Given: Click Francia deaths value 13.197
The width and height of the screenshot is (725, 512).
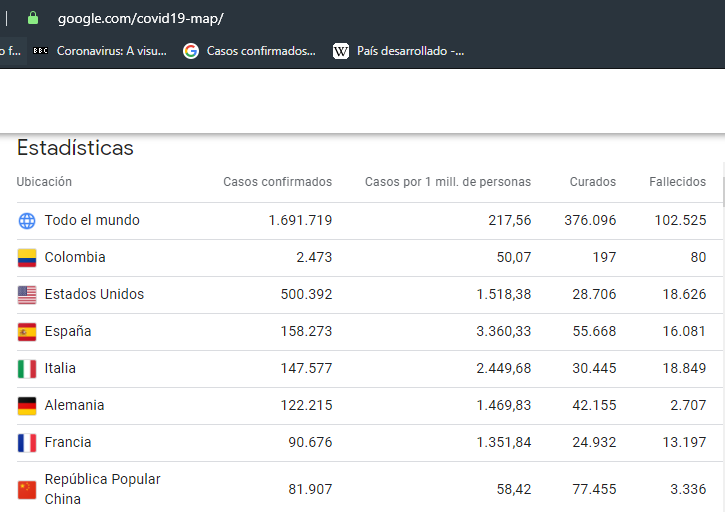Looking at the screenshot, I should pyautogui.click(x=684, y=442).
